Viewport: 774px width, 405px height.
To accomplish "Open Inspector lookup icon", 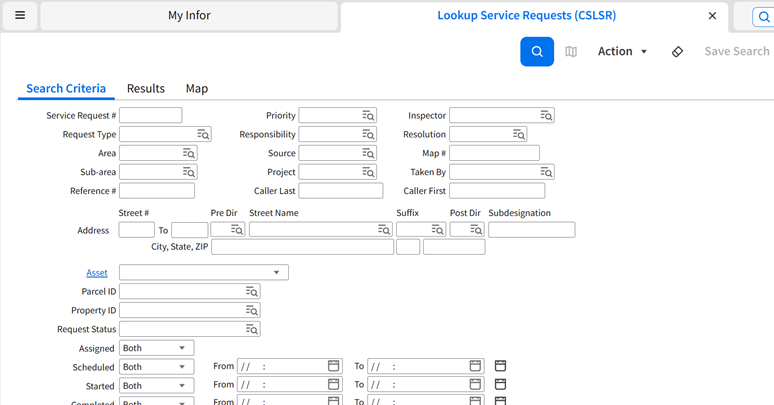I will coord(546,116).
